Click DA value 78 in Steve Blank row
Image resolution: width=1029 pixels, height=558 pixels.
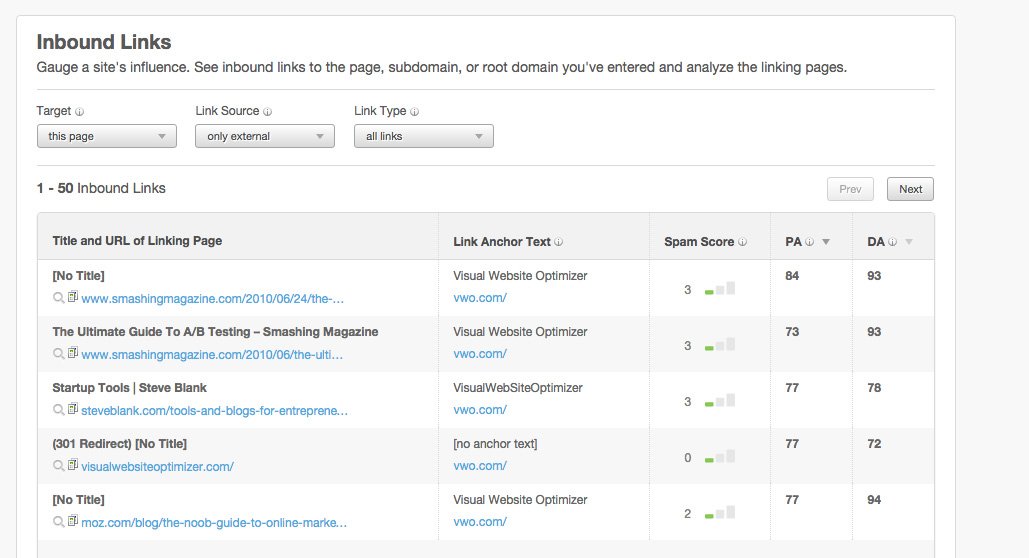(x=874, y=387)
